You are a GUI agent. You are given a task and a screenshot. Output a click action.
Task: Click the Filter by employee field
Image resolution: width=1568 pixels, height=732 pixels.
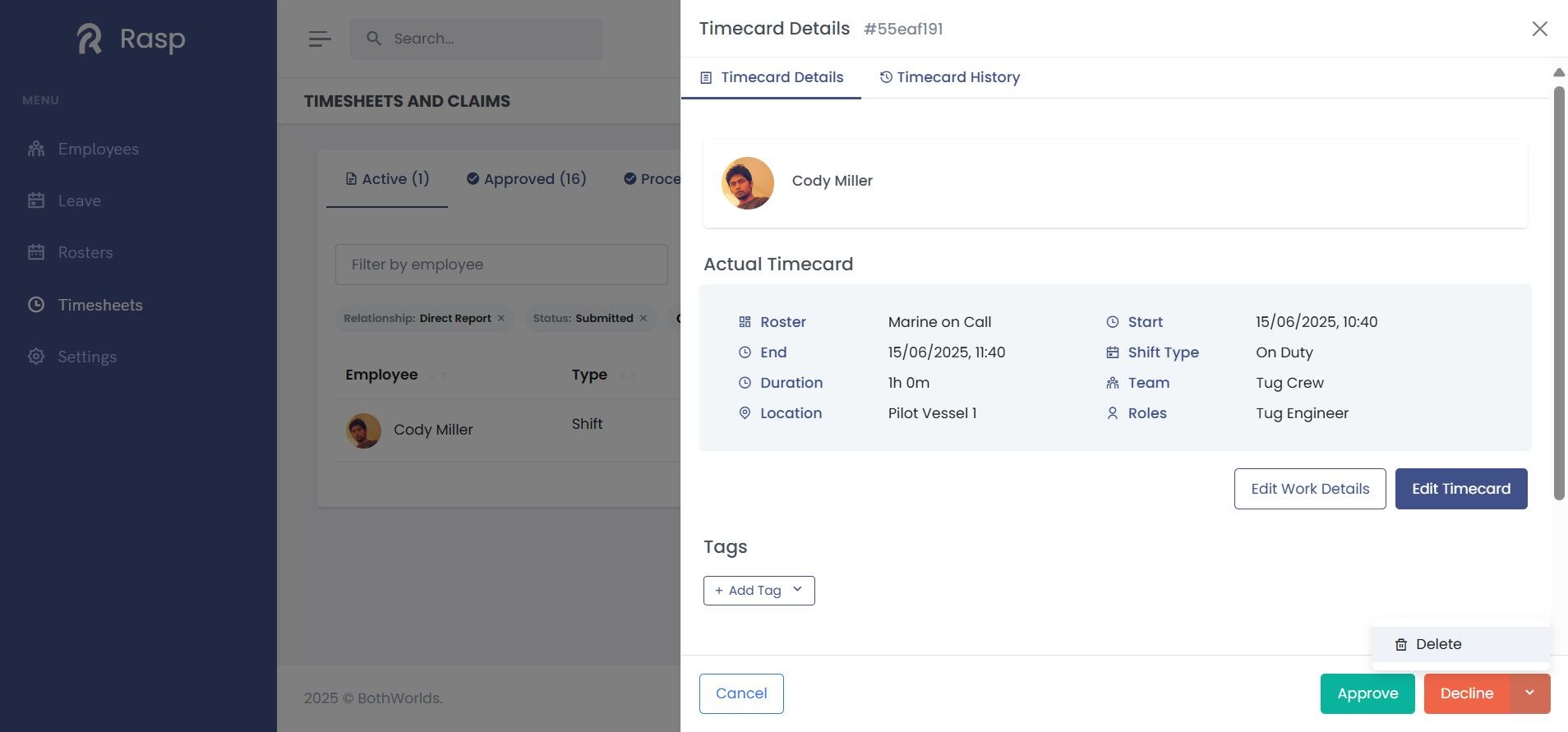pos(501,265)
